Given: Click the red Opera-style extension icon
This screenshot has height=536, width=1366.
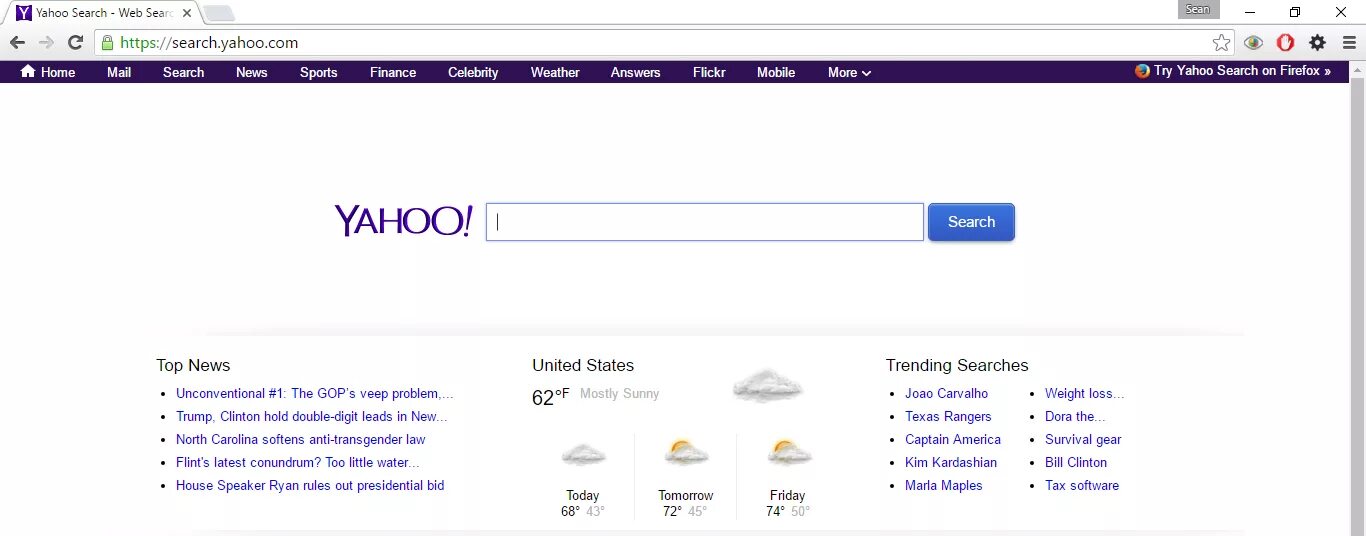Looking at the screenshot, I should point(1286,43).
